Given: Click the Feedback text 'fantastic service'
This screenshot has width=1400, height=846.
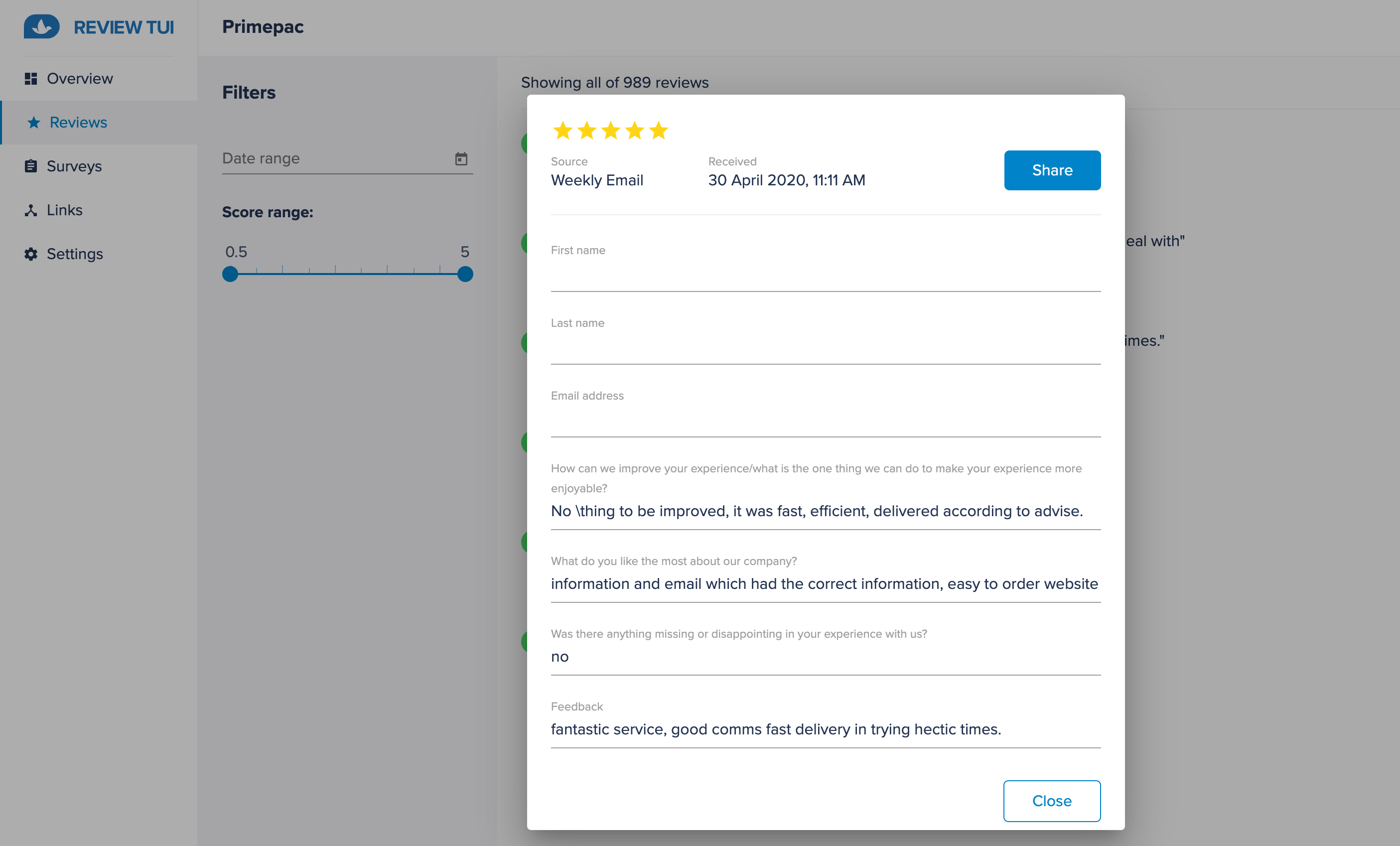Looking at the screenshot, I should pyautogui.click(x=776, y=729).
